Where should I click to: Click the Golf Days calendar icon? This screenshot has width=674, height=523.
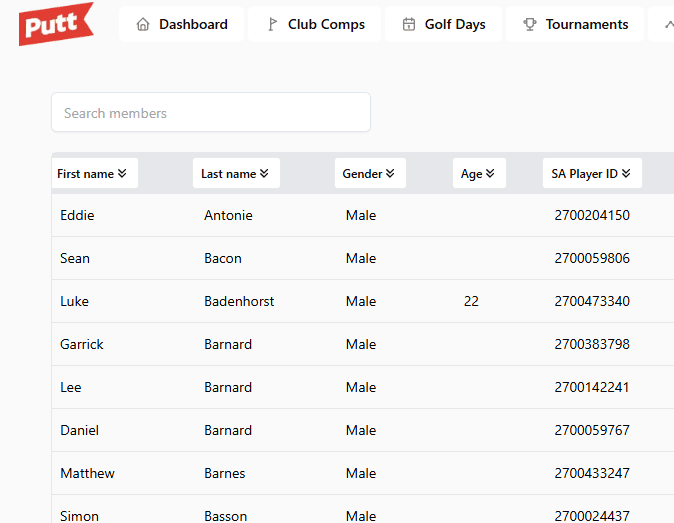pyautogui.click(x=409, y=24)
